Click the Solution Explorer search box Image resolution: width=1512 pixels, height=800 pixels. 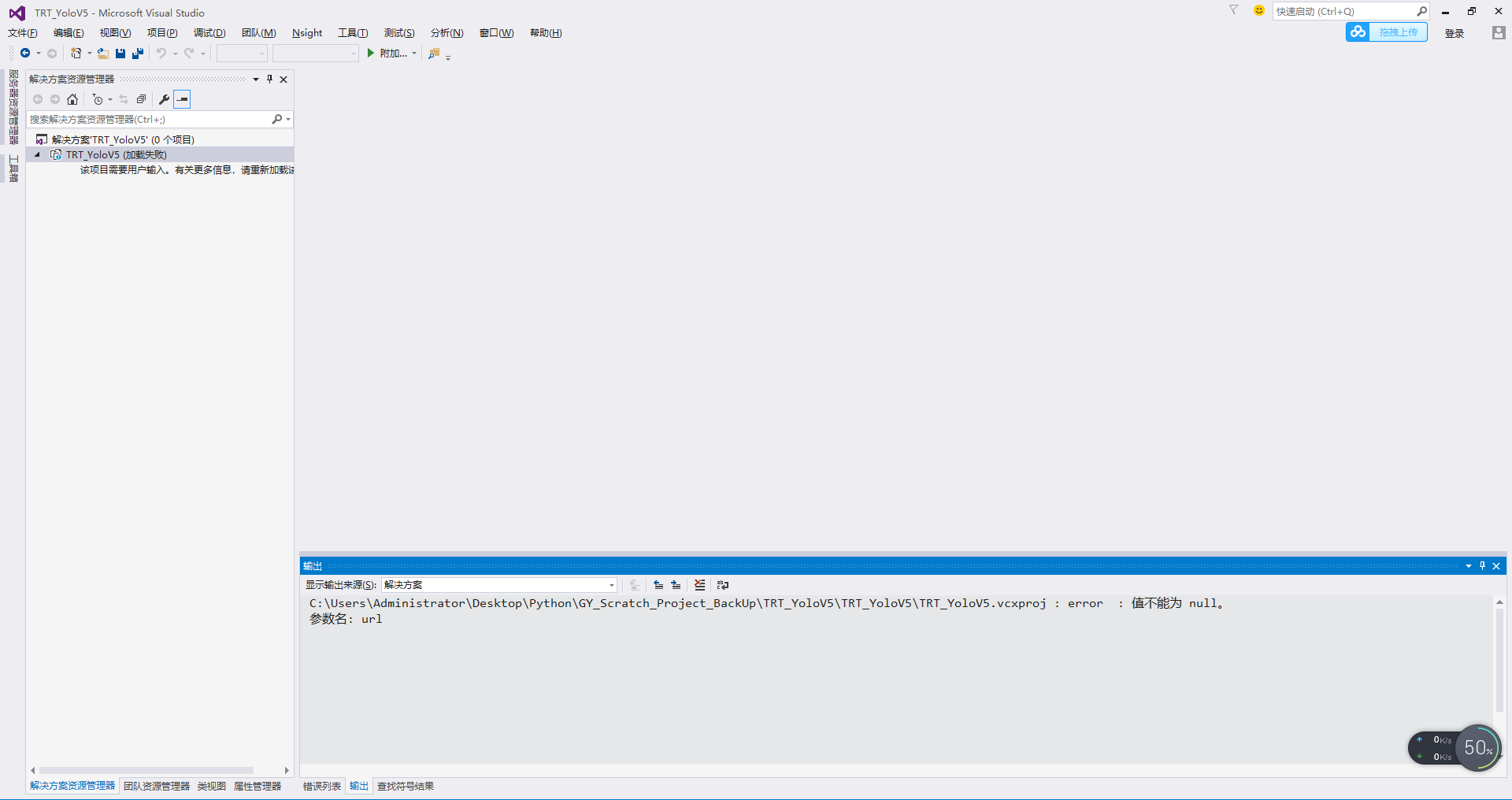(x=150, y=119)
